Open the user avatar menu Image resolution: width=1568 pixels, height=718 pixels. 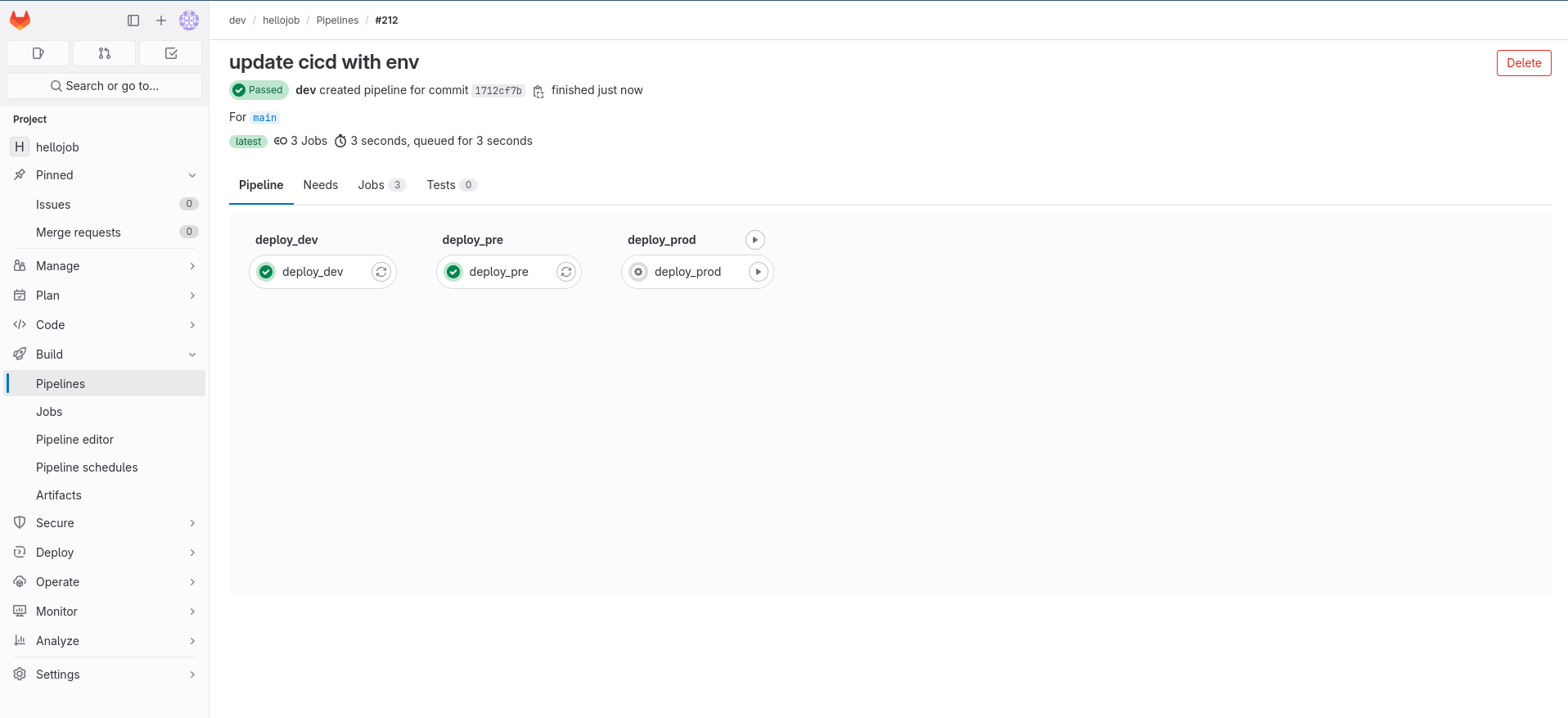(x=189, y=20)
